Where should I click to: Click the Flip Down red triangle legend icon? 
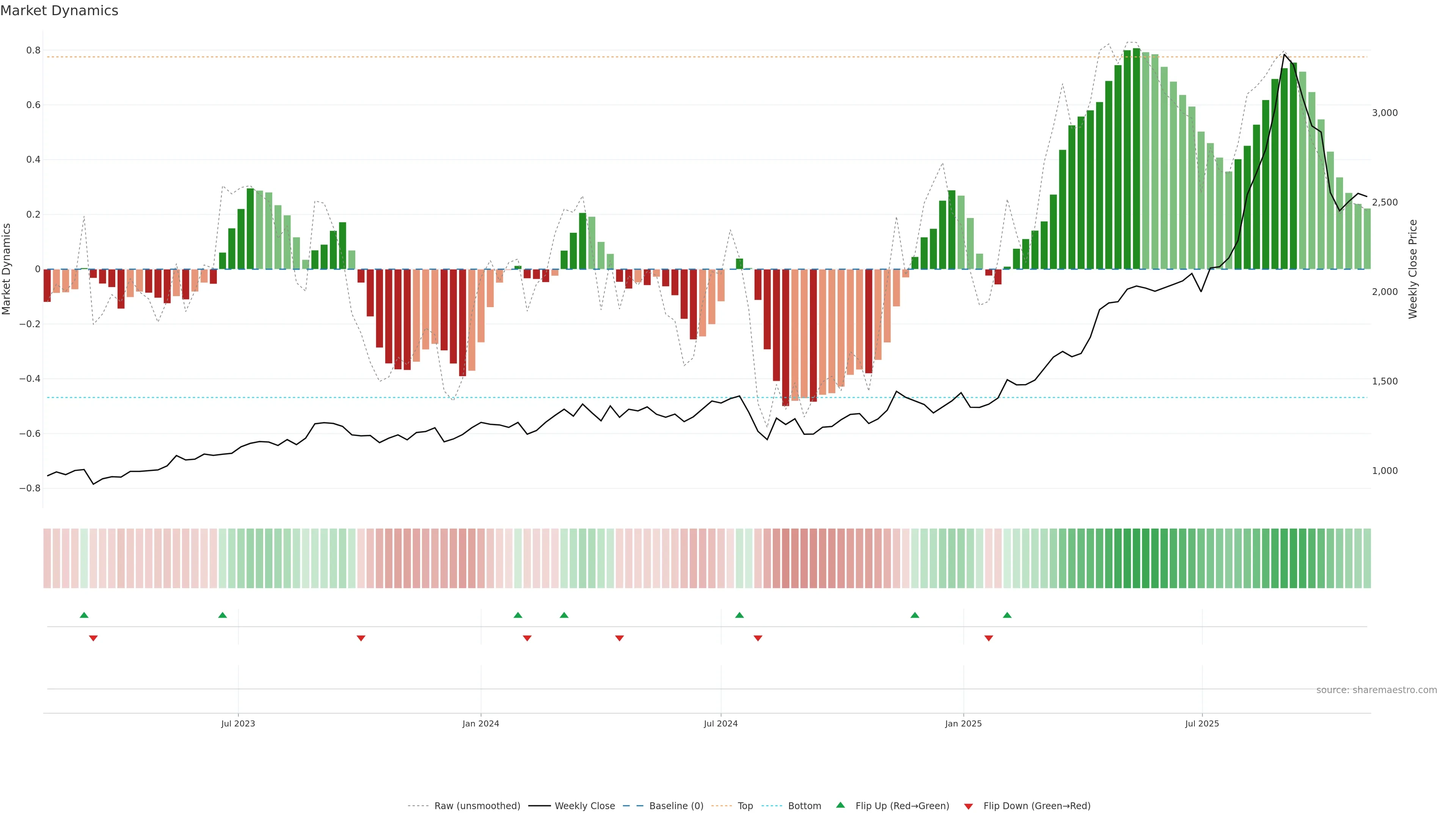pyautogui.click(x=968, y=806)
